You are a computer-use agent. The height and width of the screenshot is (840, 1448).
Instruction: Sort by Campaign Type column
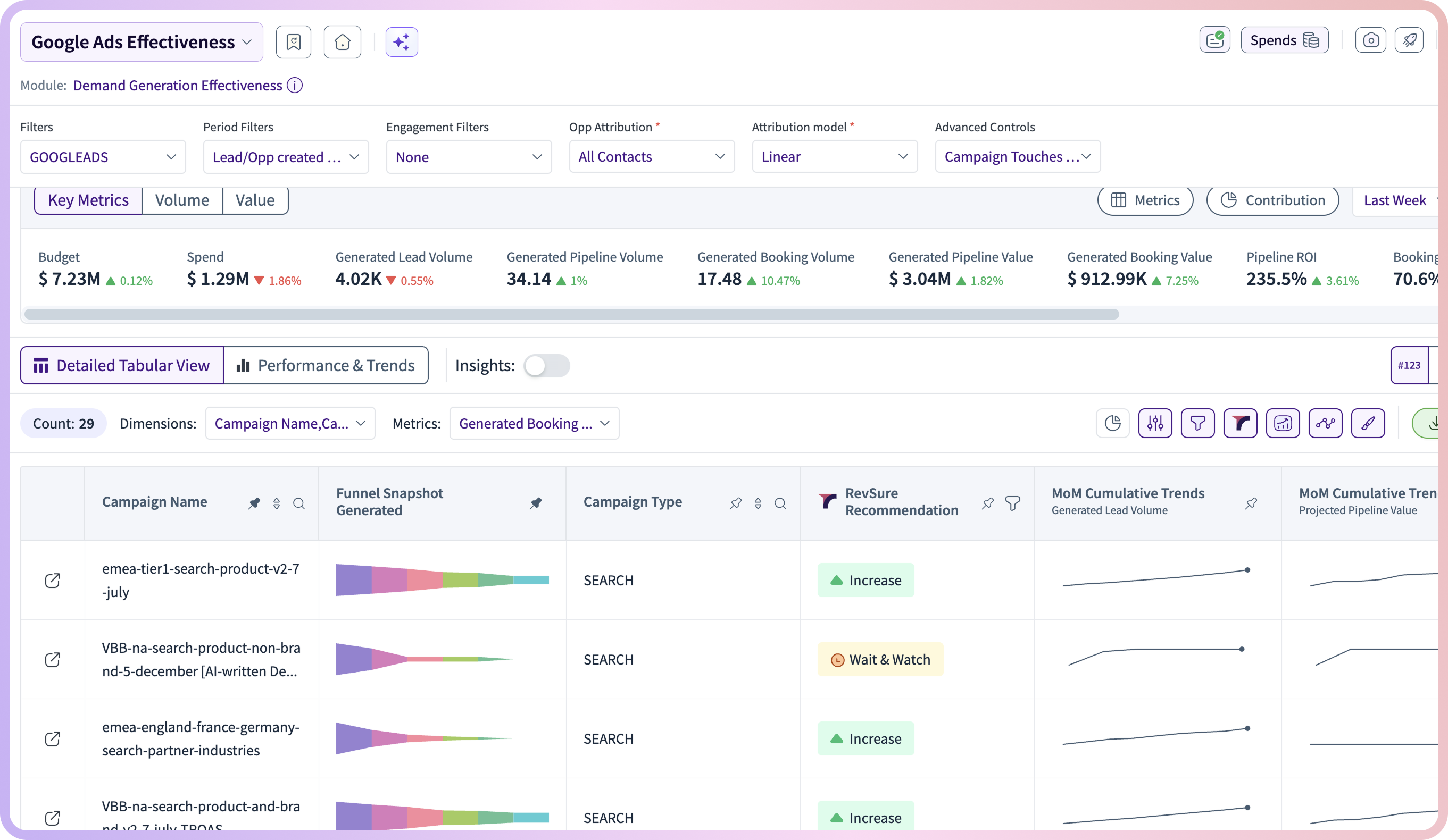coord(758,503)
